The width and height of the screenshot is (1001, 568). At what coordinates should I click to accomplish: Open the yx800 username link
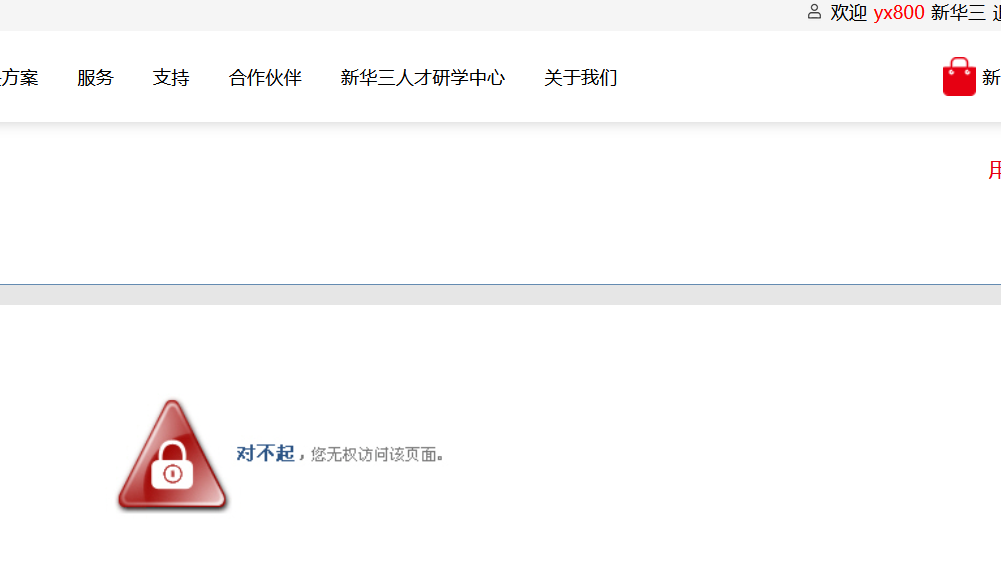[899, 13]
